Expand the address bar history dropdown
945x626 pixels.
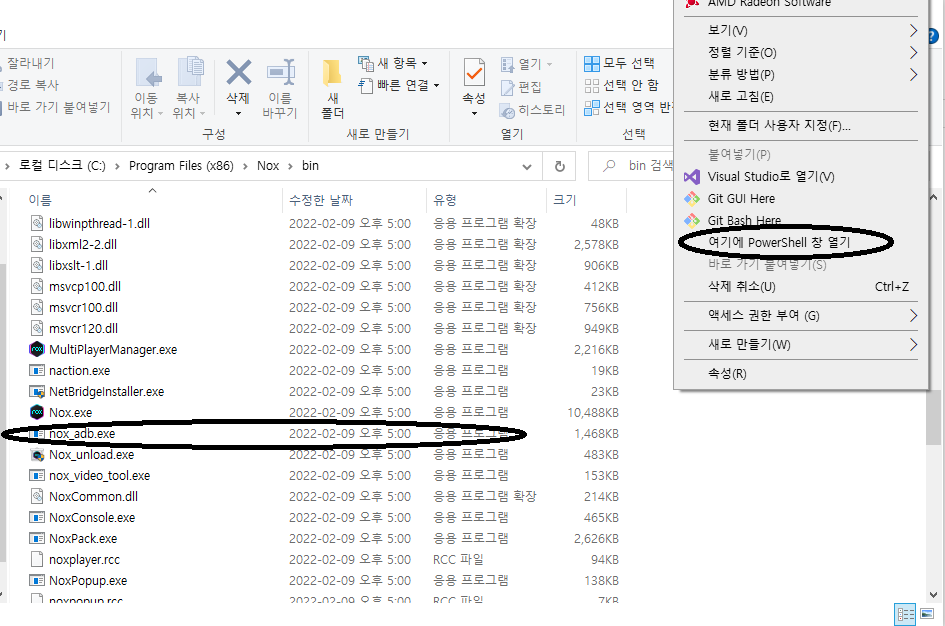pyautogui.click(x=527, y=166)
